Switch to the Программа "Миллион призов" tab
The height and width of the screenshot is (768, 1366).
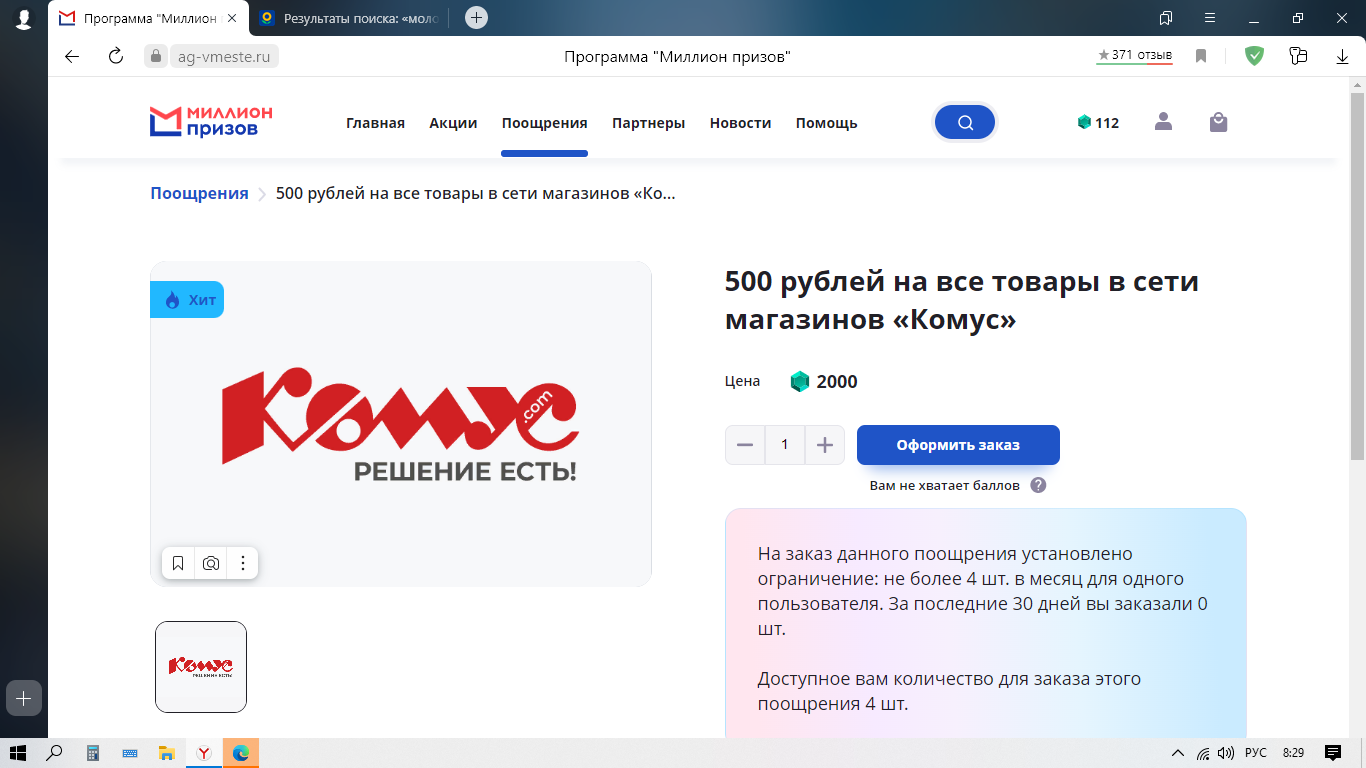point(148,18)
